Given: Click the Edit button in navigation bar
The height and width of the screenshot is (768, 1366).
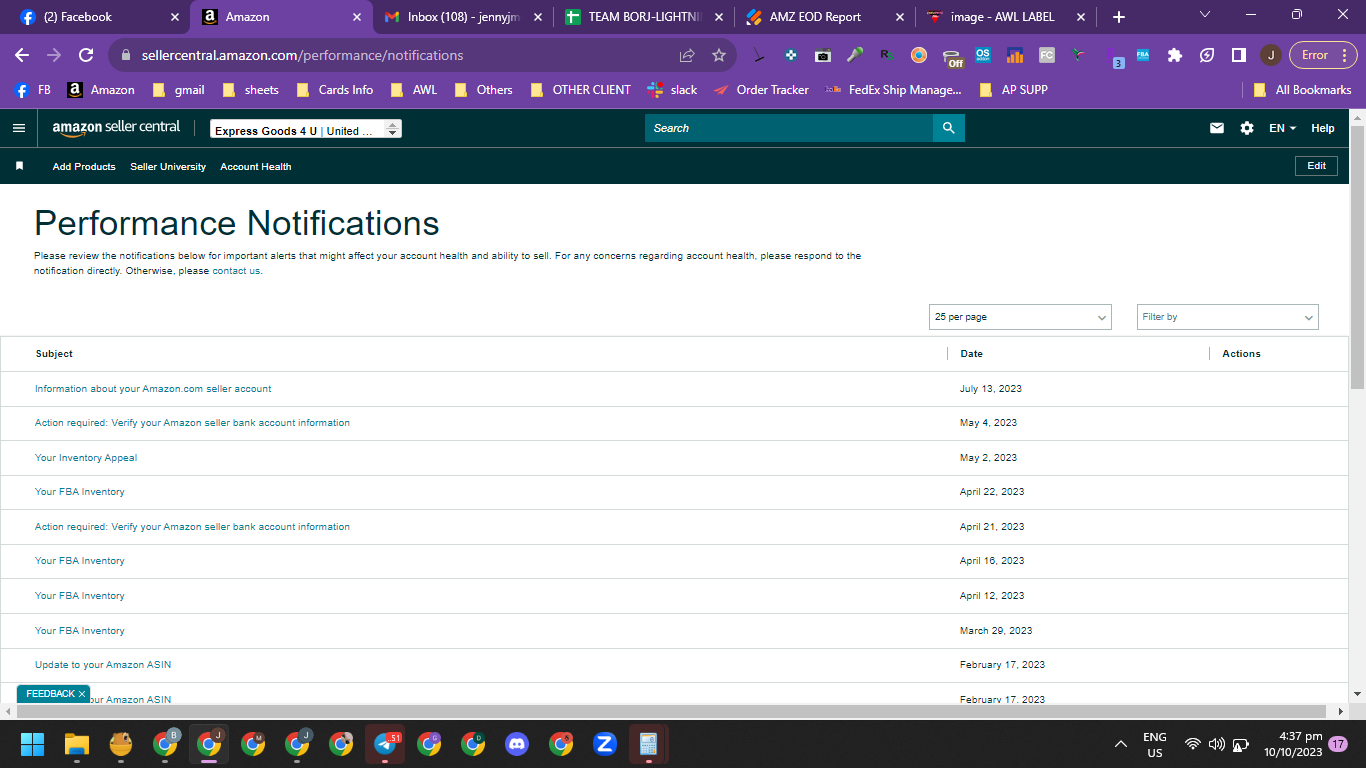Looking at the screenshot, I should click(x=1316, y=166).
